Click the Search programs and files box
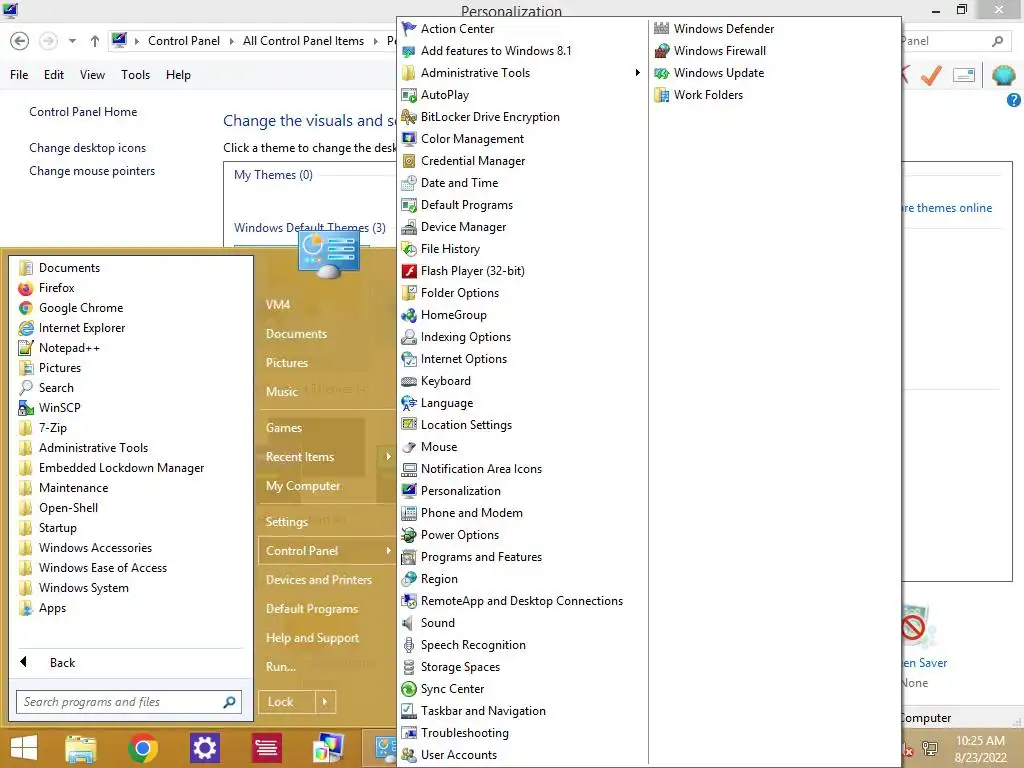 (129, 702)
